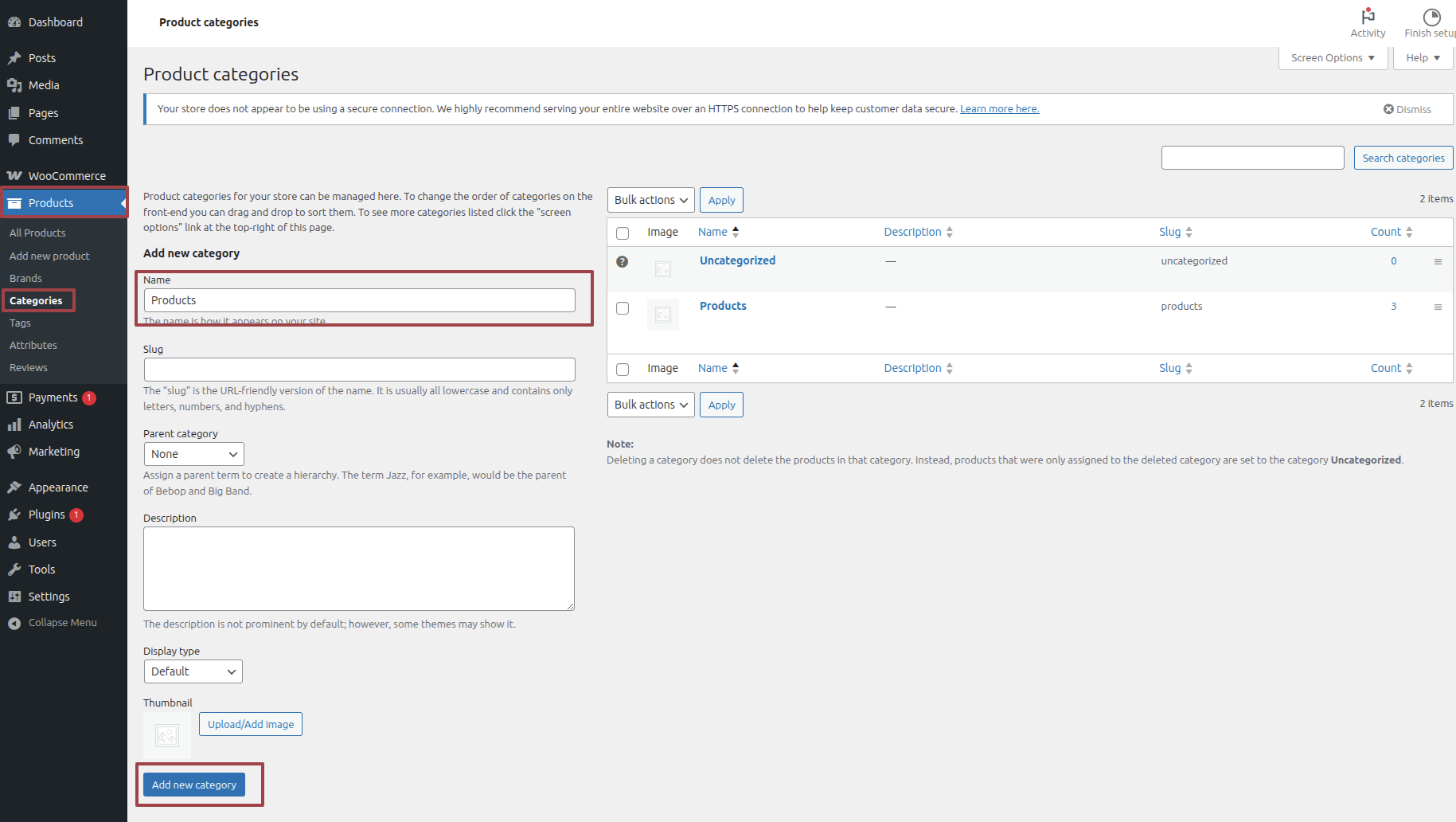
Task: Open the Activity flag icon
Action: point(1368,17)
